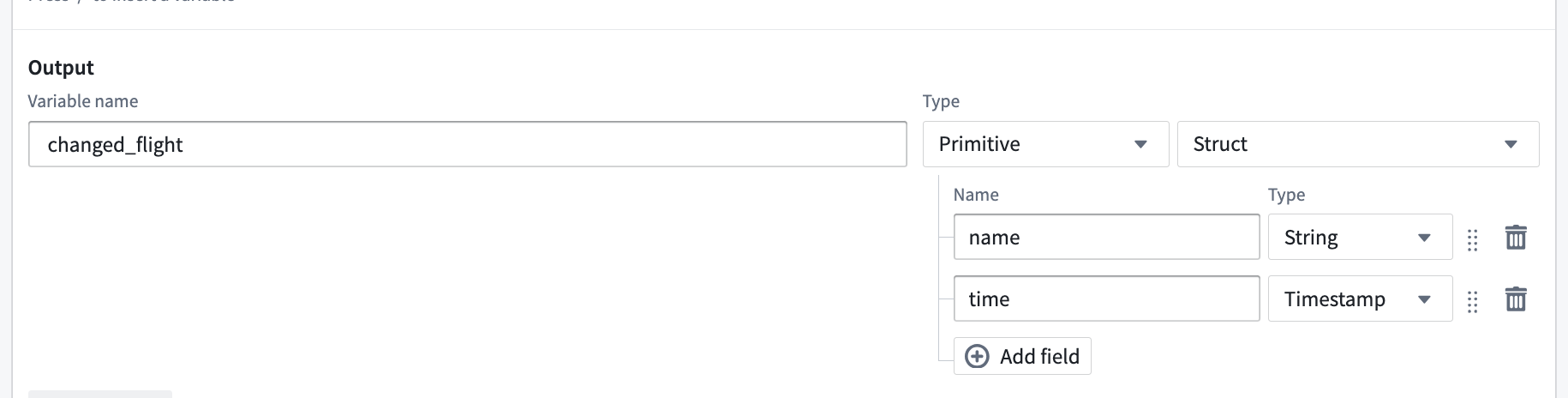Viewport: 1568px width, 398px height.
Task: Grab the time row reorder handle
Action: [1473, 302]
